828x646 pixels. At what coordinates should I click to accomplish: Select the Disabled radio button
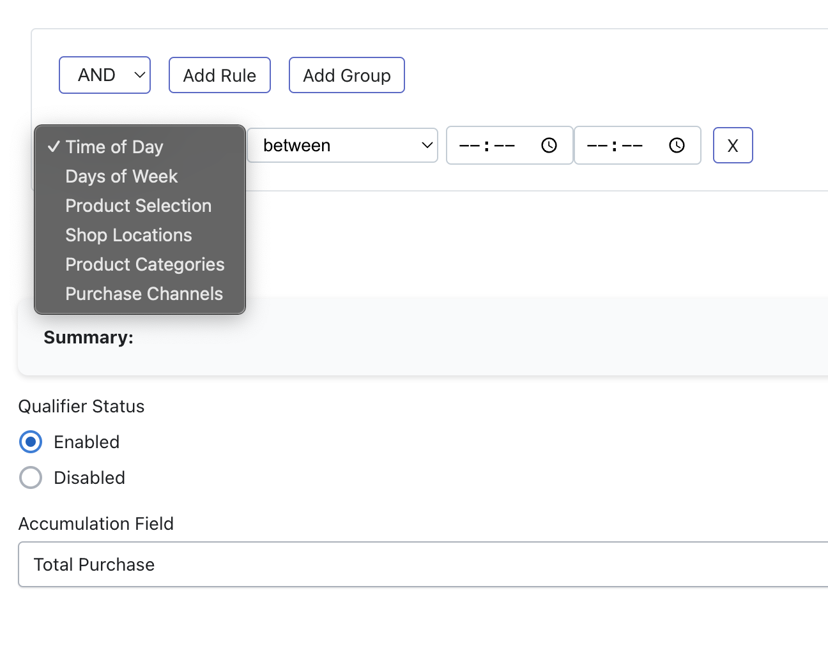[x=31, y=478]
